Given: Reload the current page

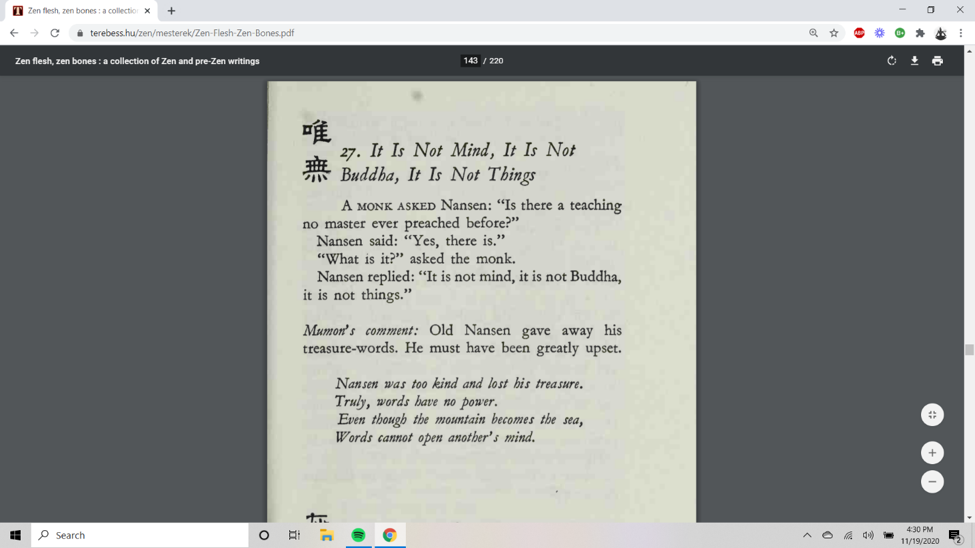Looking at the screenshot, I should pos(55,33).
